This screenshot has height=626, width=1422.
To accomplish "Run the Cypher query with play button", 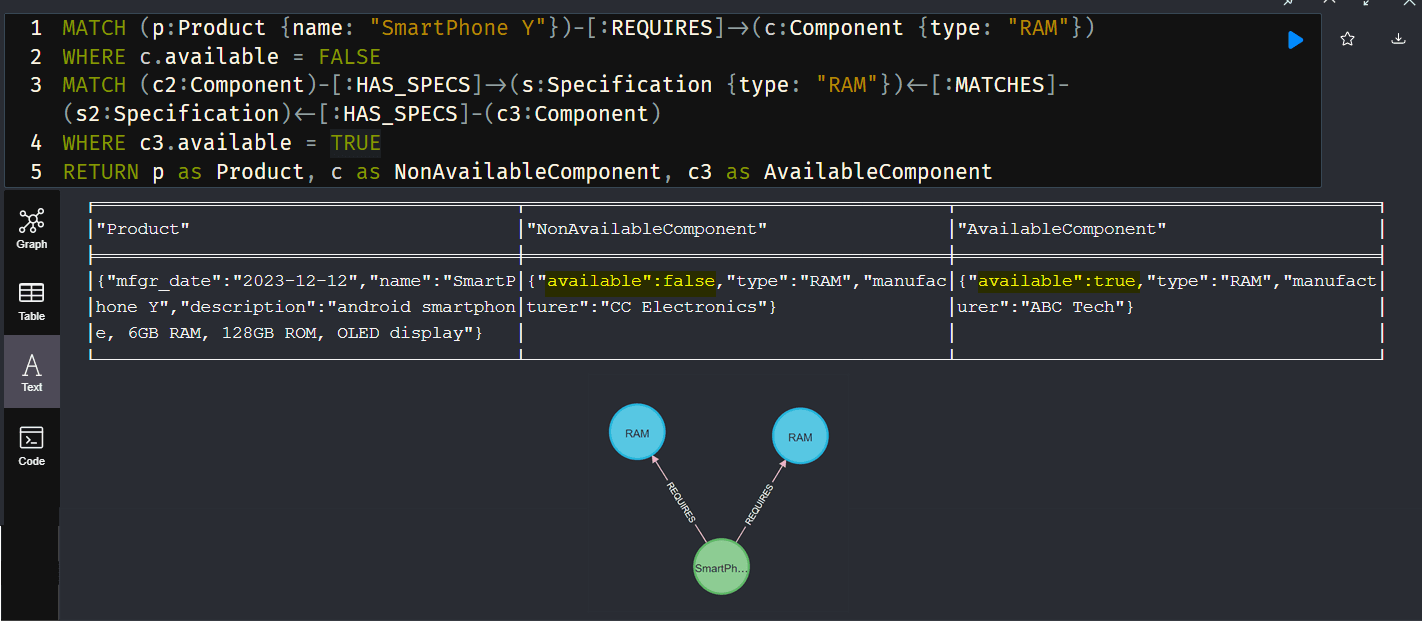I will pos(1295,40).
